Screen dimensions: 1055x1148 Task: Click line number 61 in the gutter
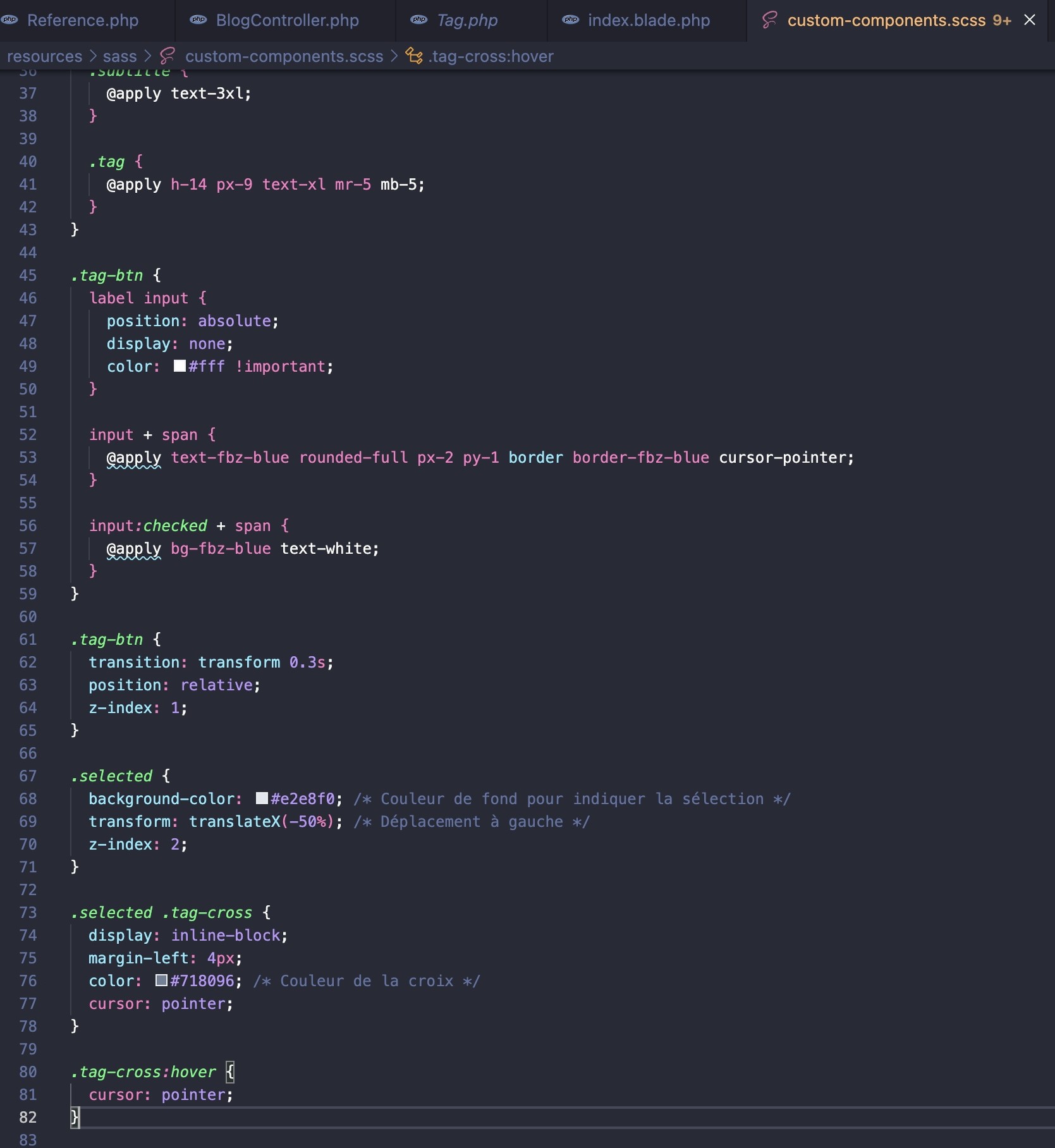pos(28,640)
